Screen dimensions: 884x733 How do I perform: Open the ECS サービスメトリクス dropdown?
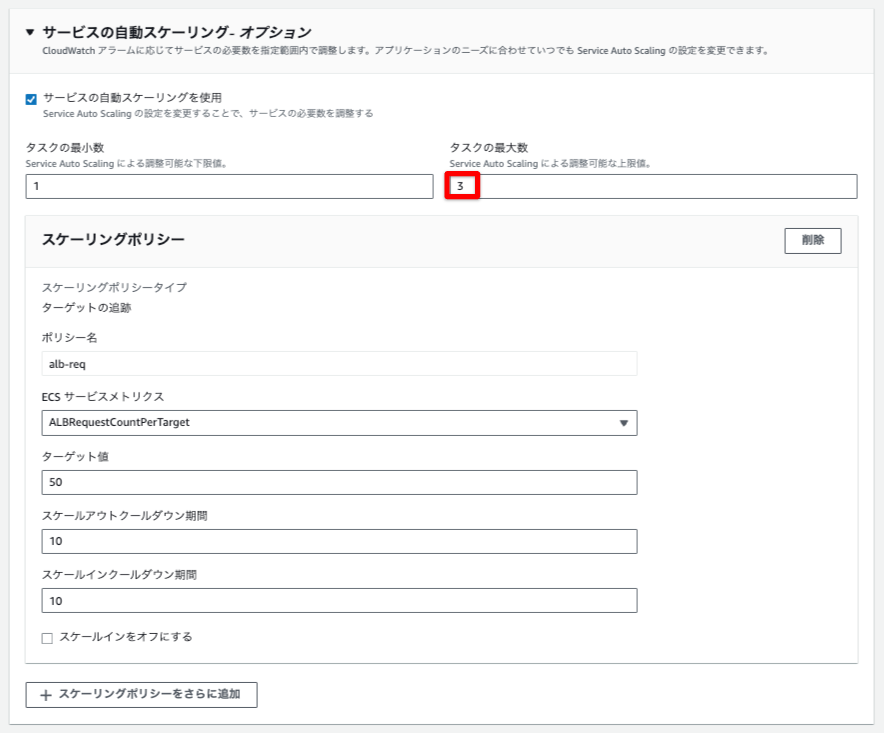pos(339,423)
